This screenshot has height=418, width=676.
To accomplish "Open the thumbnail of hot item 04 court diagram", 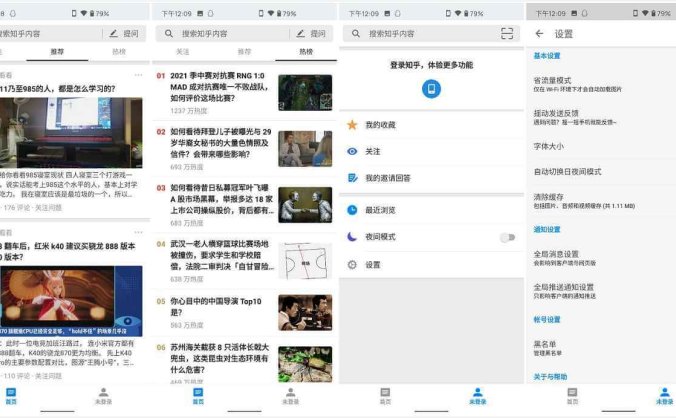I will pyautogui.click(x=305, y=261).
